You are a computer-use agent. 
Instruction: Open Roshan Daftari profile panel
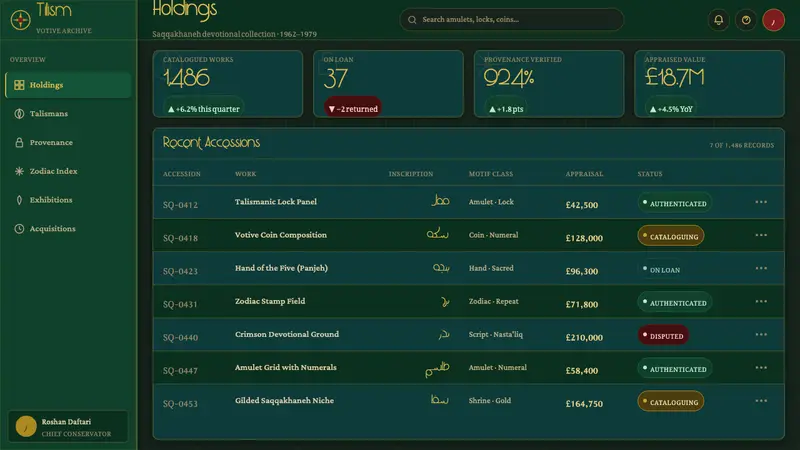point(68,427)
